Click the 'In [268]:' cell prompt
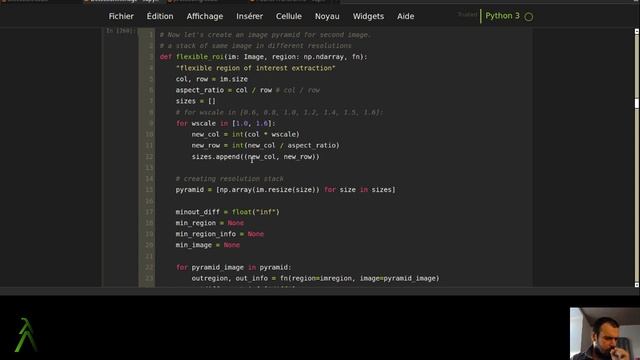Image resolution: width=640 pixels, height=360 pixels. (120, 31)
